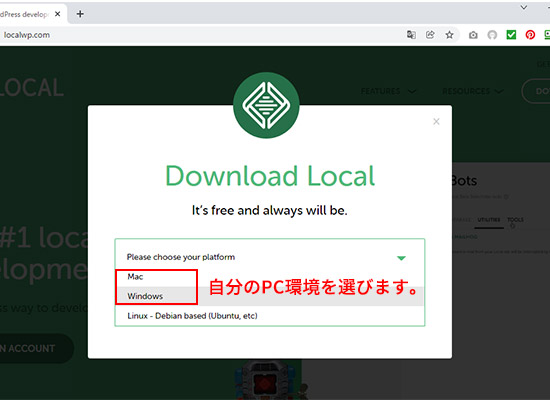Close the Download Local modal dialog

436,121
